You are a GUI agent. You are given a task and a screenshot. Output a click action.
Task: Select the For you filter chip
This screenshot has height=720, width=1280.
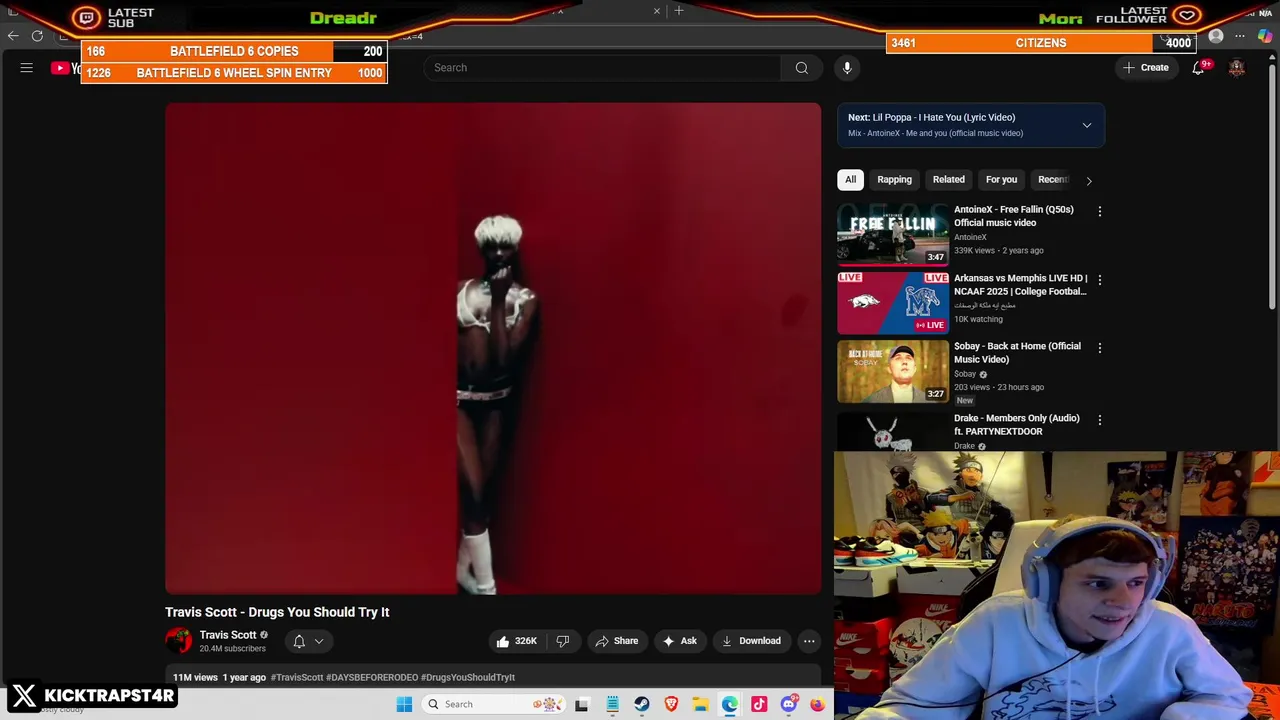pos(1001,180)
